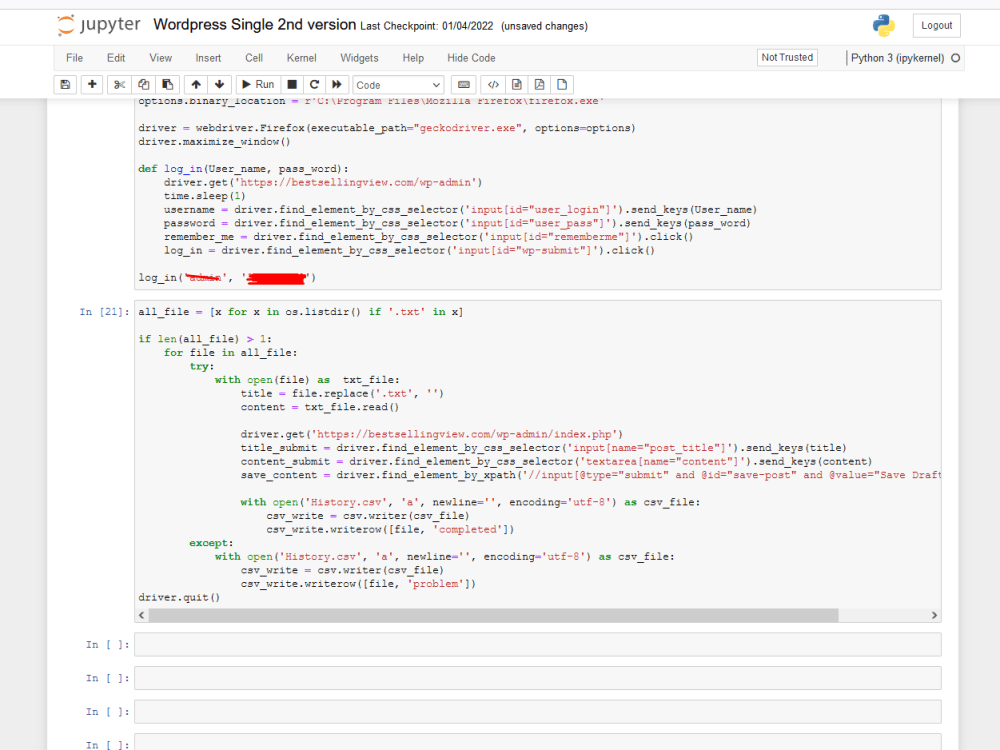Click the 'time.sleep(1)' line
This screenshot has height=750, width=1000.
tap(204, 196)
